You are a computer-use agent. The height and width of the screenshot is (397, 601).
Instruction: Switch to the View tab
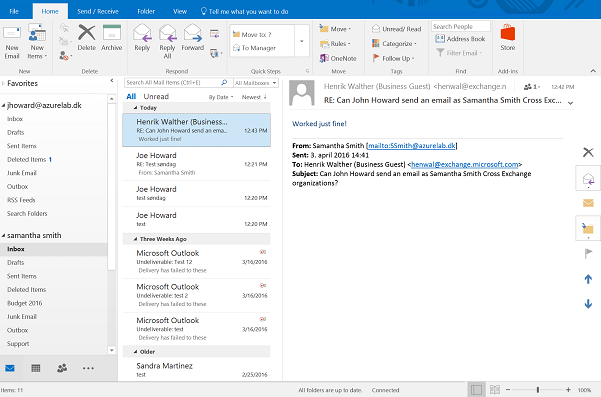click(180, 11)
